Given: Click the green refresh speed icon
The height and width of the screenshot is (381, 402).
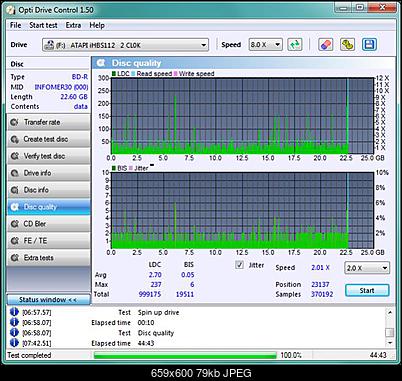Looking at the screenshot, I should (295, 45).
